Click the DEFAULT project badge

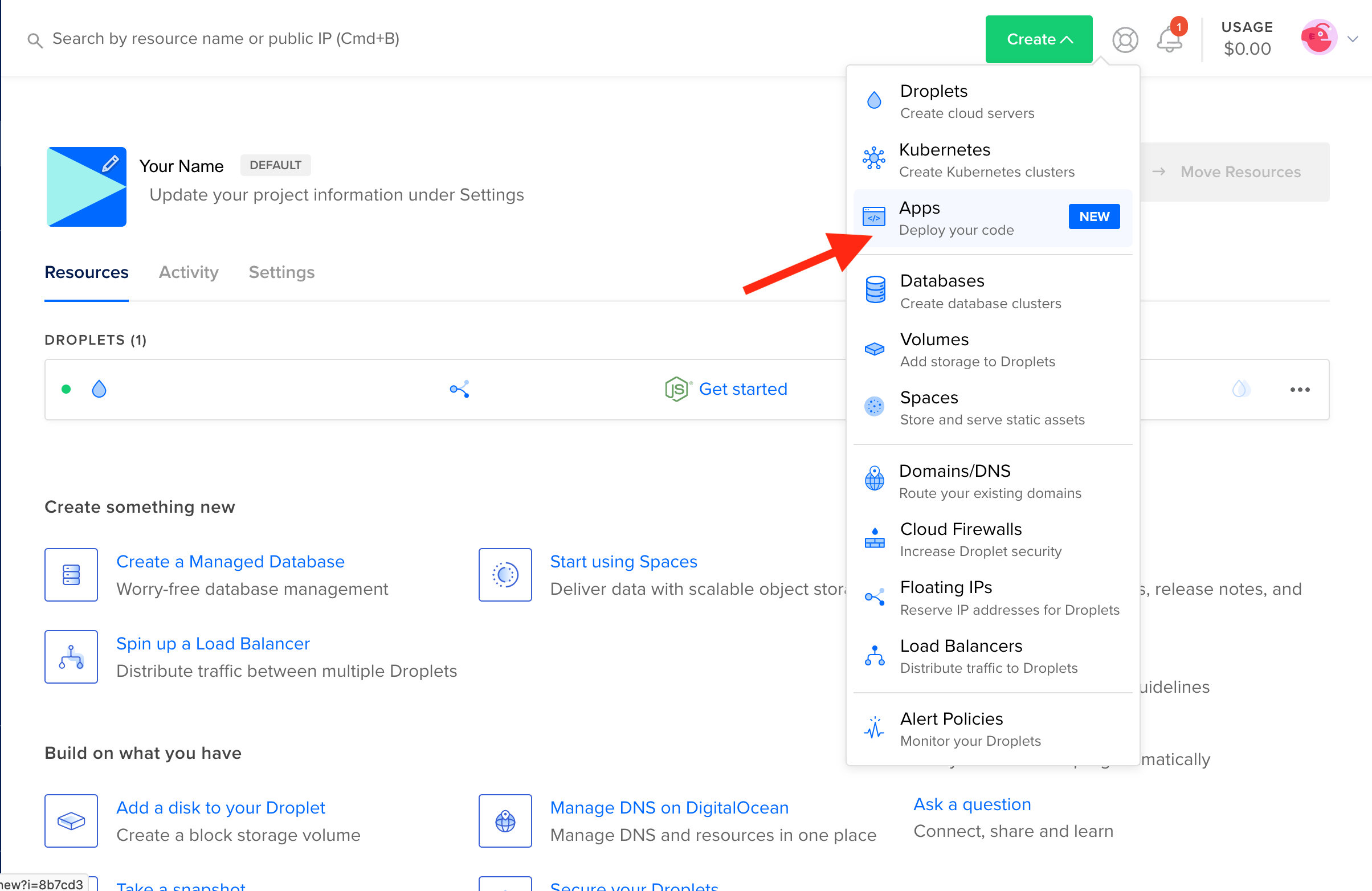[x=276, y=165]
